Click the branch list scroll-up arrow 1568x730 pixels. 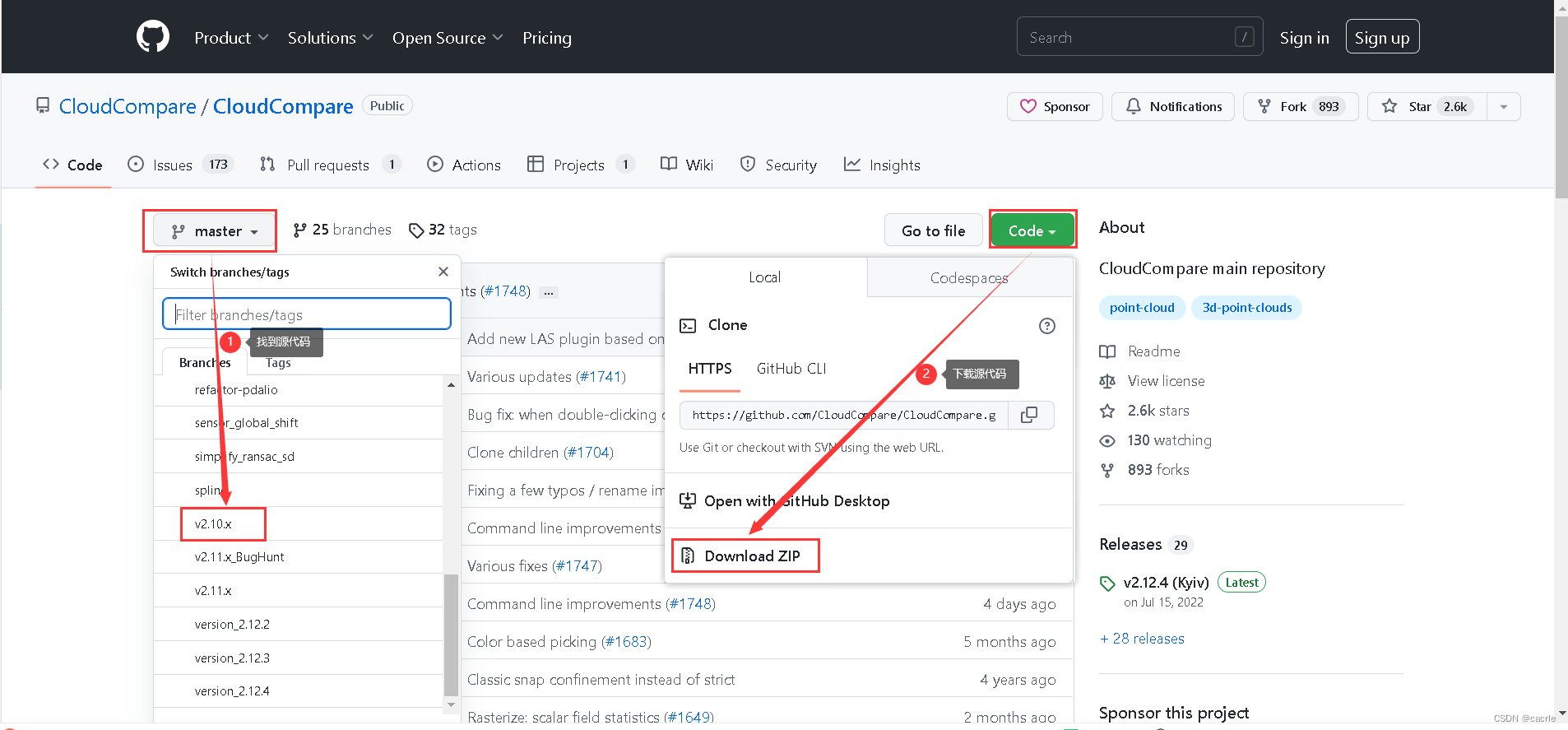click(x=451, y=384)
